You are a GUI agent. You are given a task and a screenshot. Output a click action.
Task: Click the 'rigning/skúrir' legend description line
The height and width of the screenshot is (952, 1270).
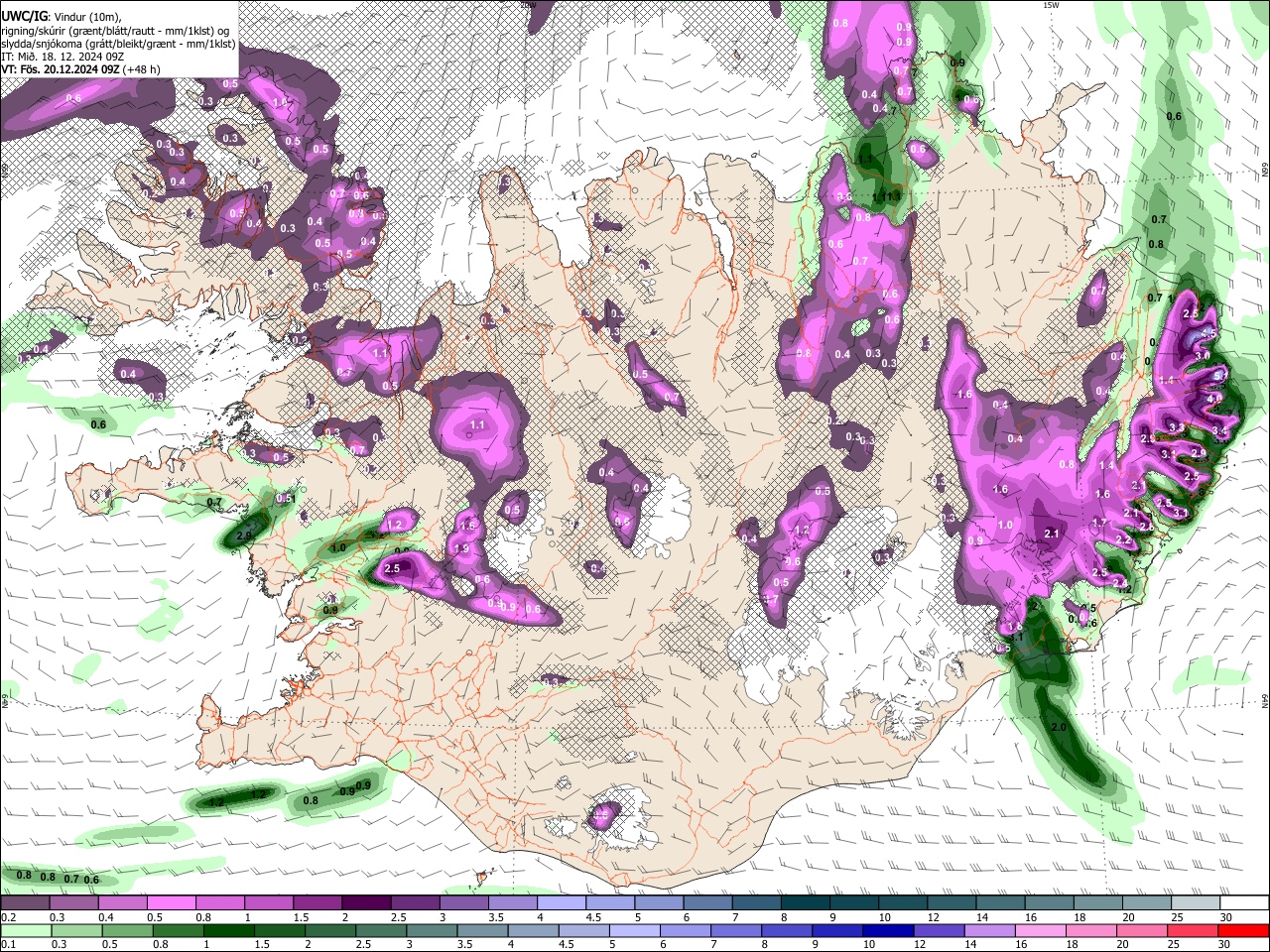[117, 31]
